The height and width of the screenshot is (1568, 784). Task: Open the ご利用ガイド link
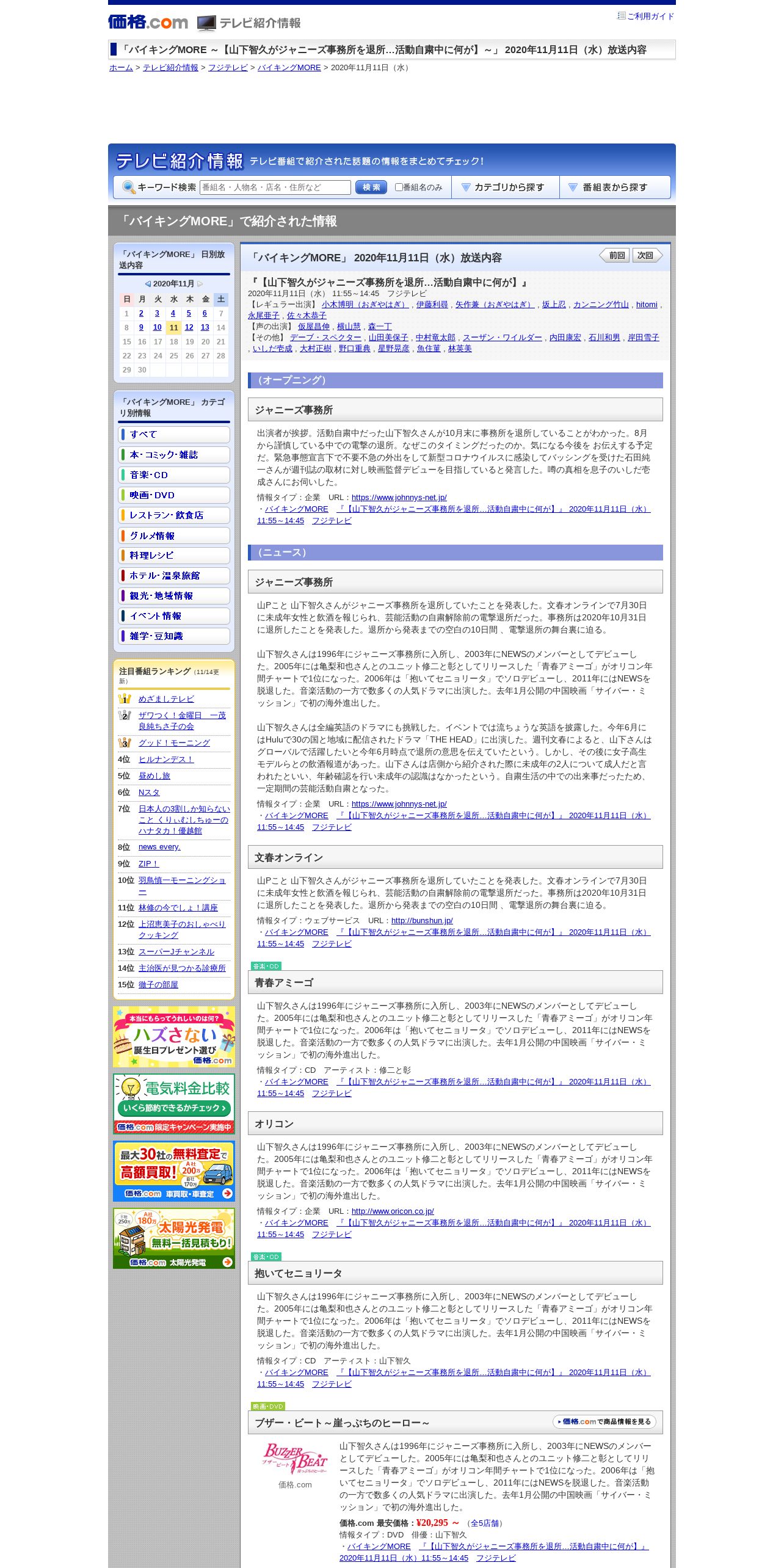coord(650,16)
